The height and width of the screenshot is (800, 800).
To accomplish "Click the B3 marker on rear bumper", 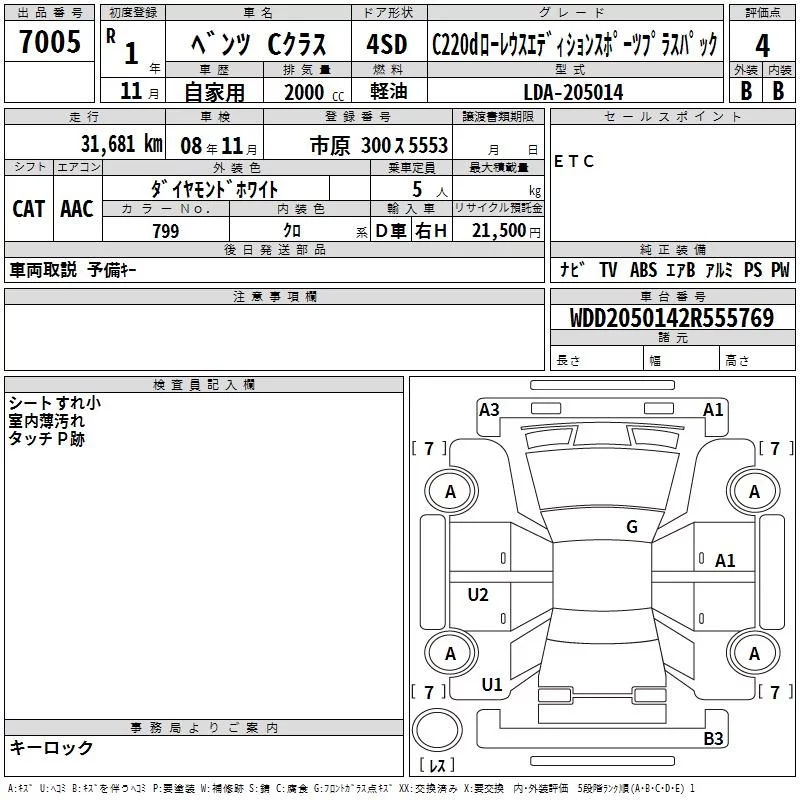I will point(713,739).
